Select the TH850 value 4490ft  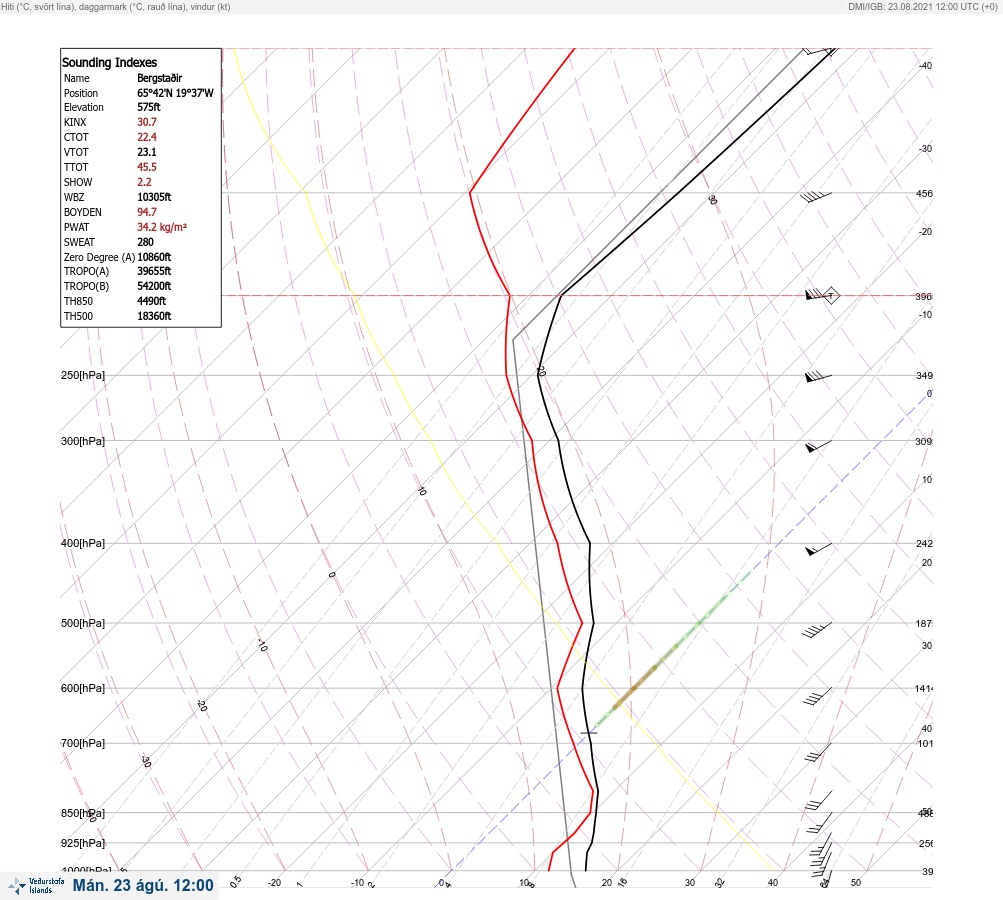151,301
